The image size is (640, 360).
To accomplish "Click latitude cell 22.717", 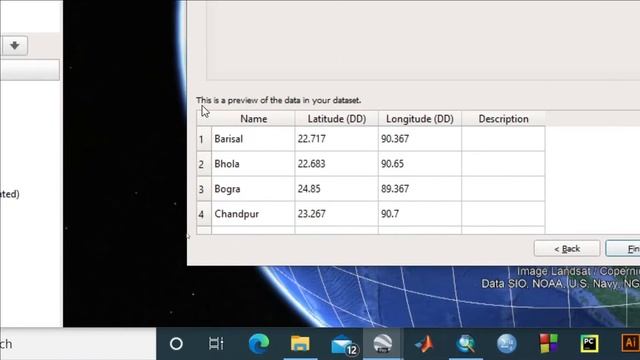I will pos(336,139).
